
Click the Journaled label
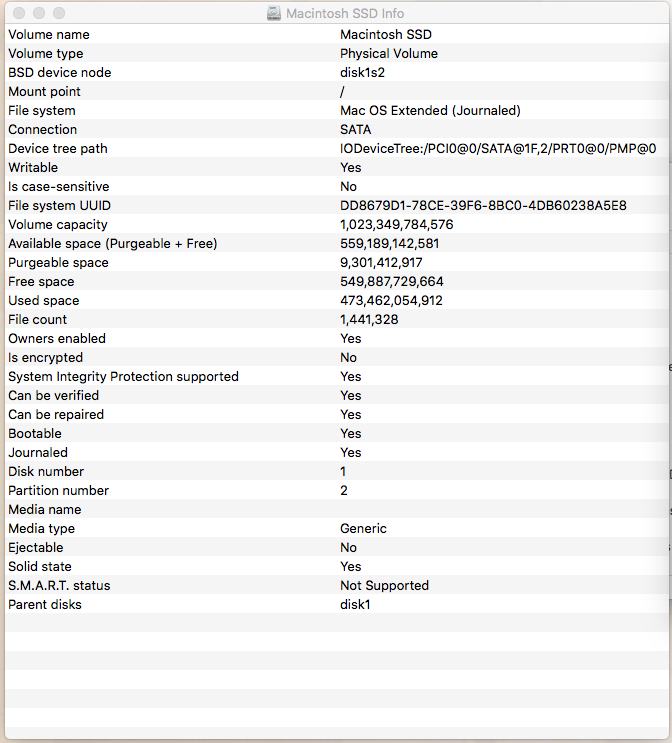point(38,452)
